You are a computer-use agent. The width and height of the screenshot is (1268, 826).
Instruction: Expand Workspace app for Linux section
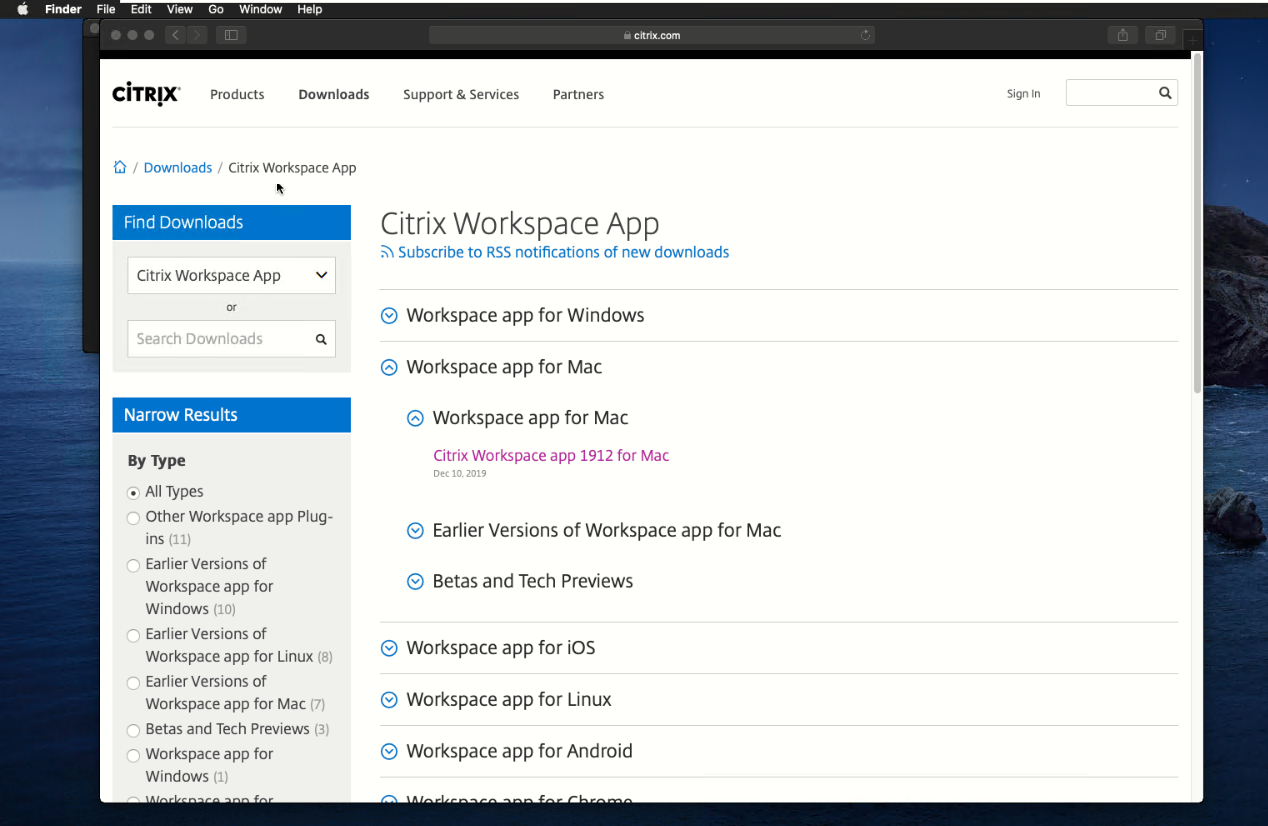point(389,700)
